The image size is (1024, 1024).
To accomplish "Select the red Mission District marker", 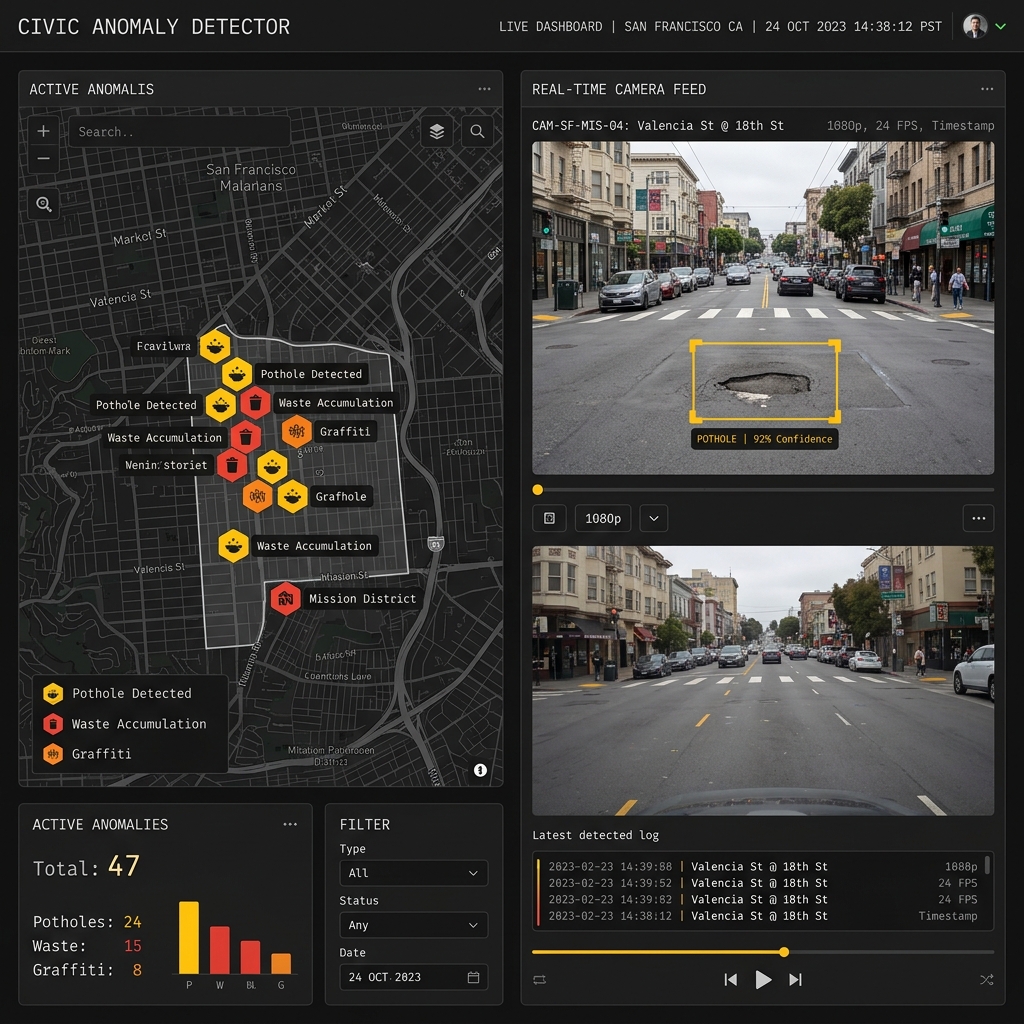I will (285, 598).
